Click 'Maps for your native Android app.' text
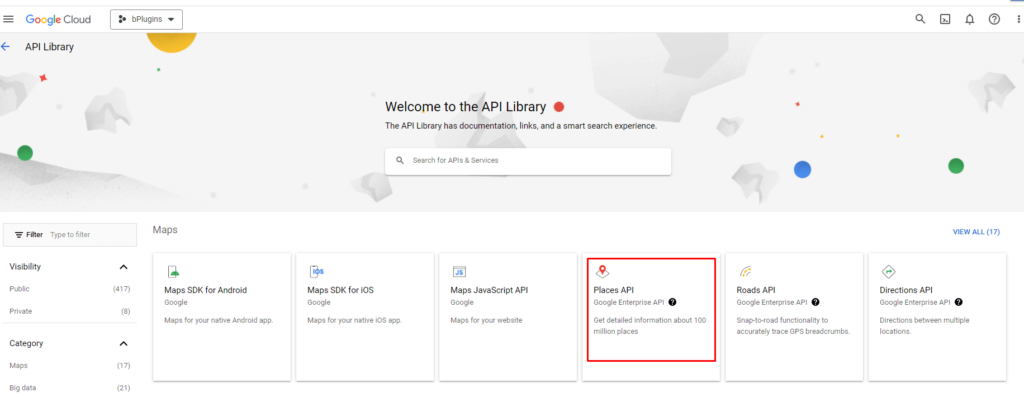1024x397 pixels. pyautogui.click(x=219, y=321)
